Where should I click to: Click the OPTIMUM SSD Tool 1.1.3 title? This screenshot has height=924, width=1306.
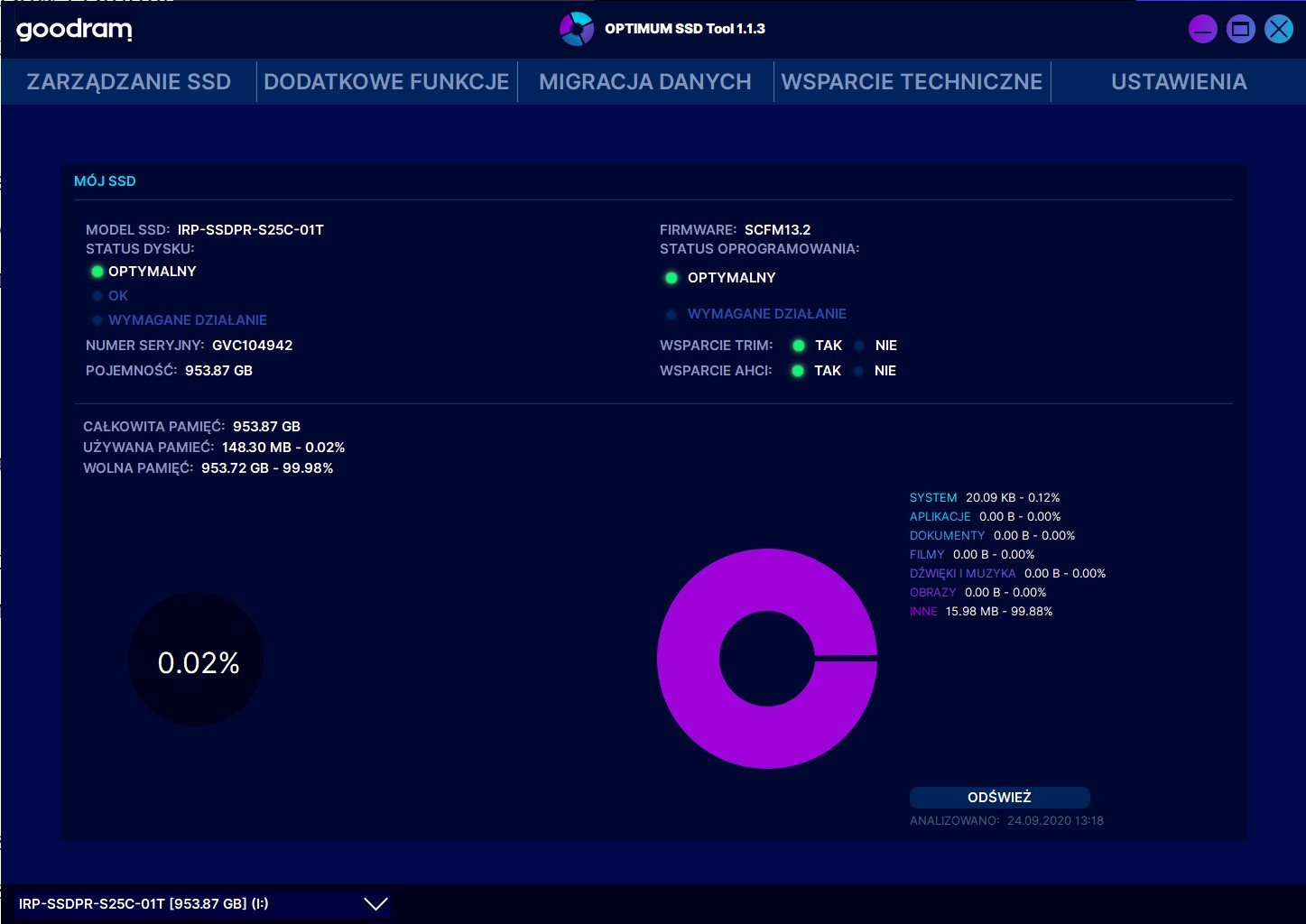point(684,29)
